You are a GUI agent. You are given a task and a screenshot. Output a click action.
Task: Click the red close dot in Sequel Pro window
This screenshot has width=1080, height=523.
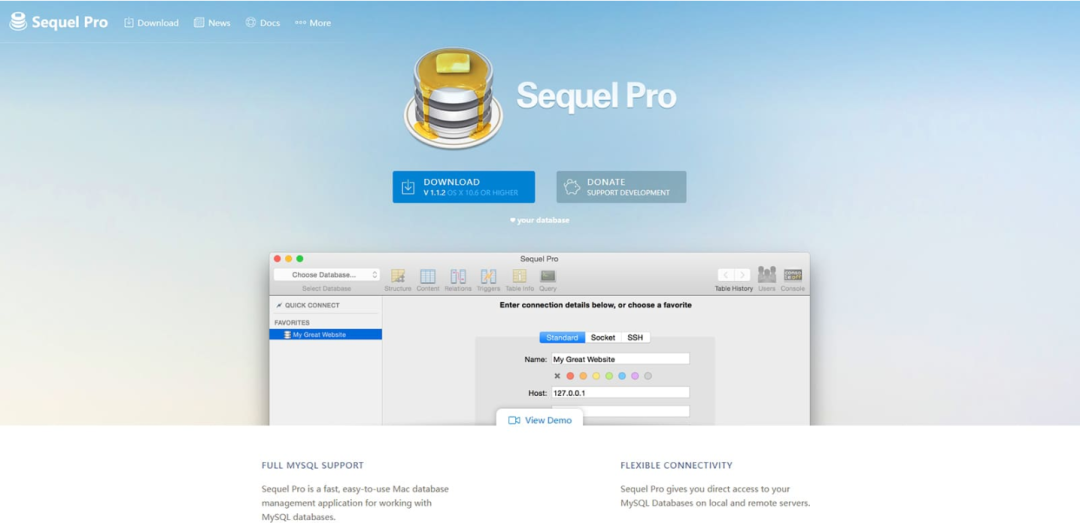click(278, 258)
